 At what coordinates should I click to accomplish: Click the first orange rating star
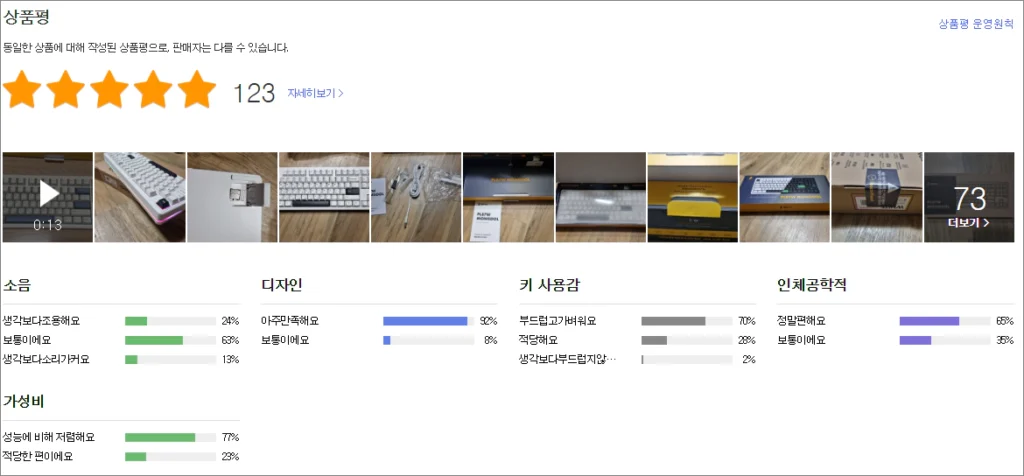22,92
